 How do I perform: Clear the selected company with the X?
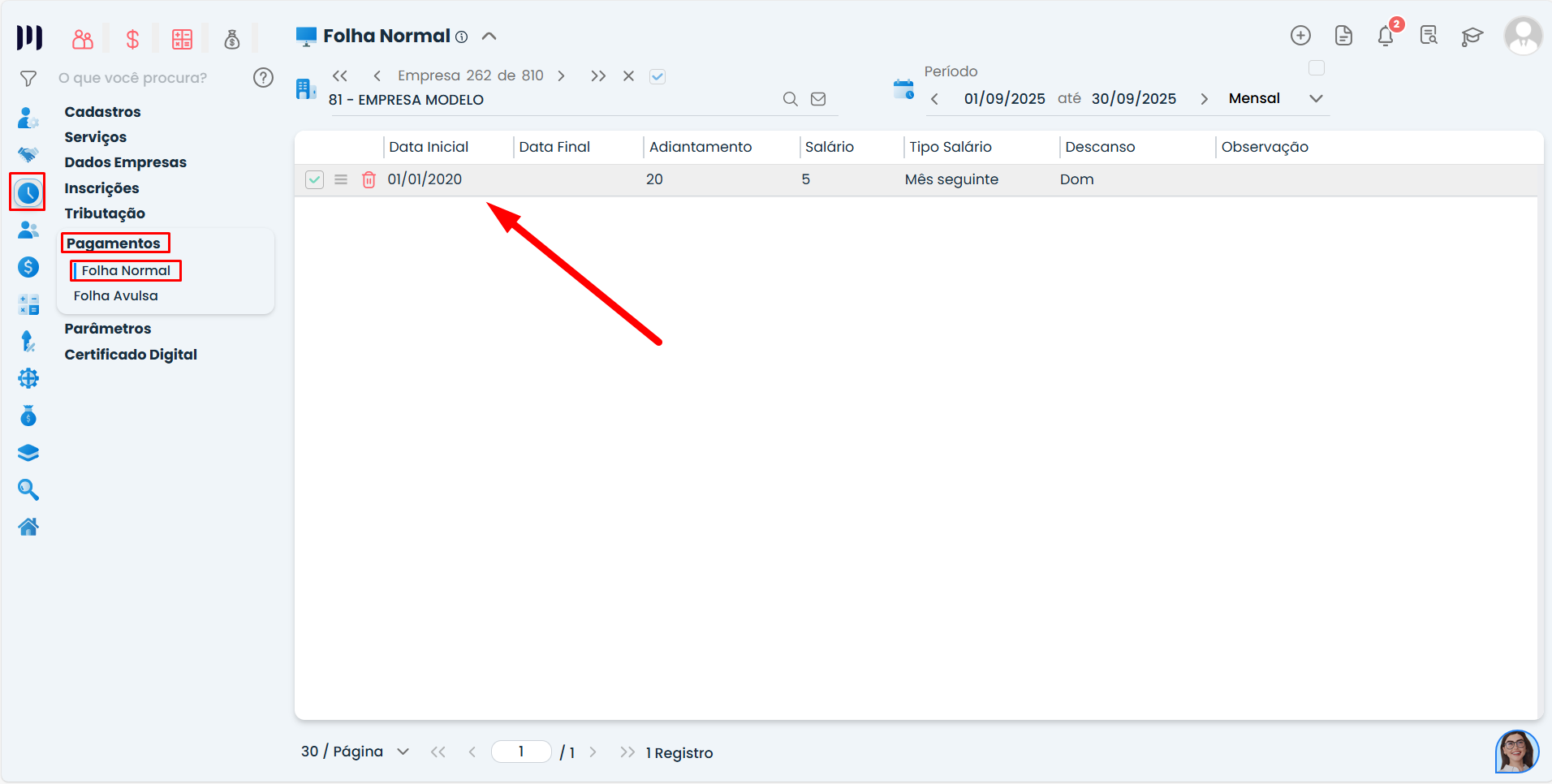click(x=628, y=75)
